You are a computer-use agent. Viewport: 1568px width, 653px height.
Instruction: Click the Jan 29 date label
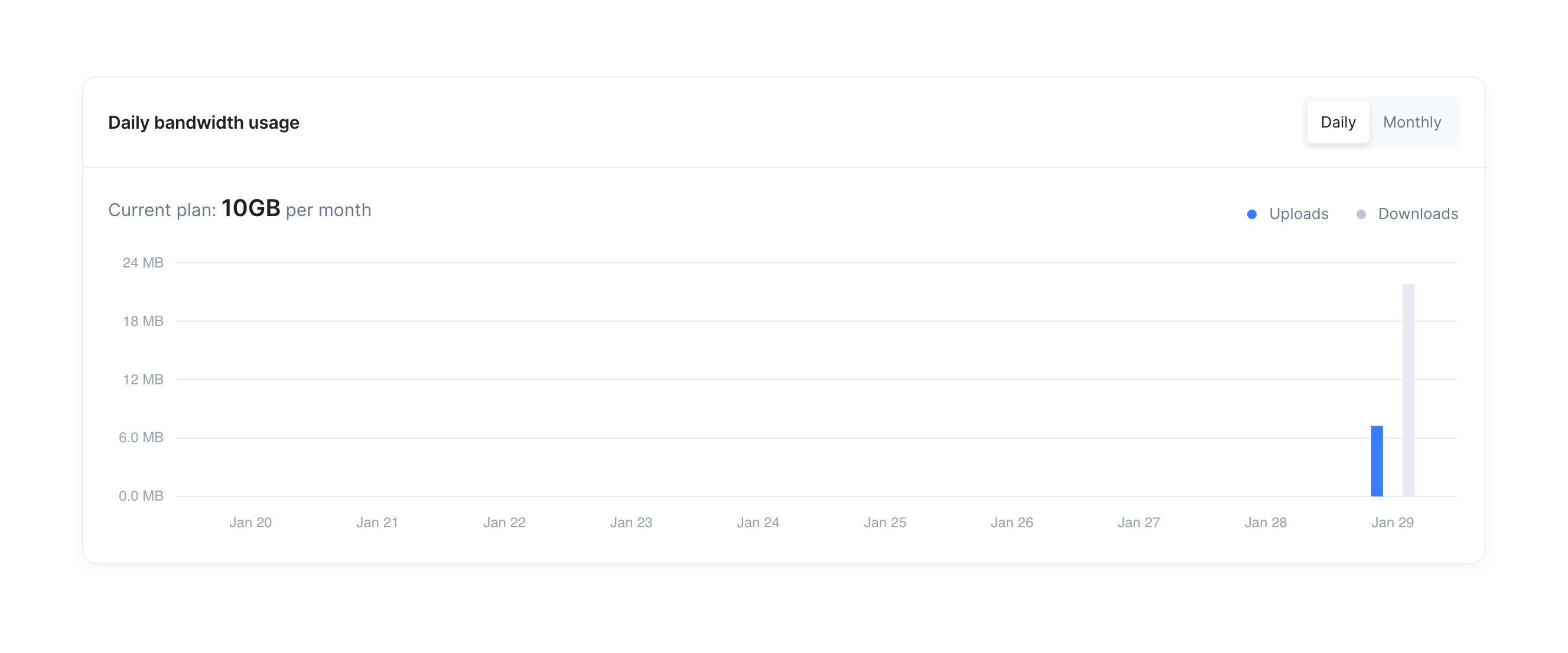[1392, 523]
